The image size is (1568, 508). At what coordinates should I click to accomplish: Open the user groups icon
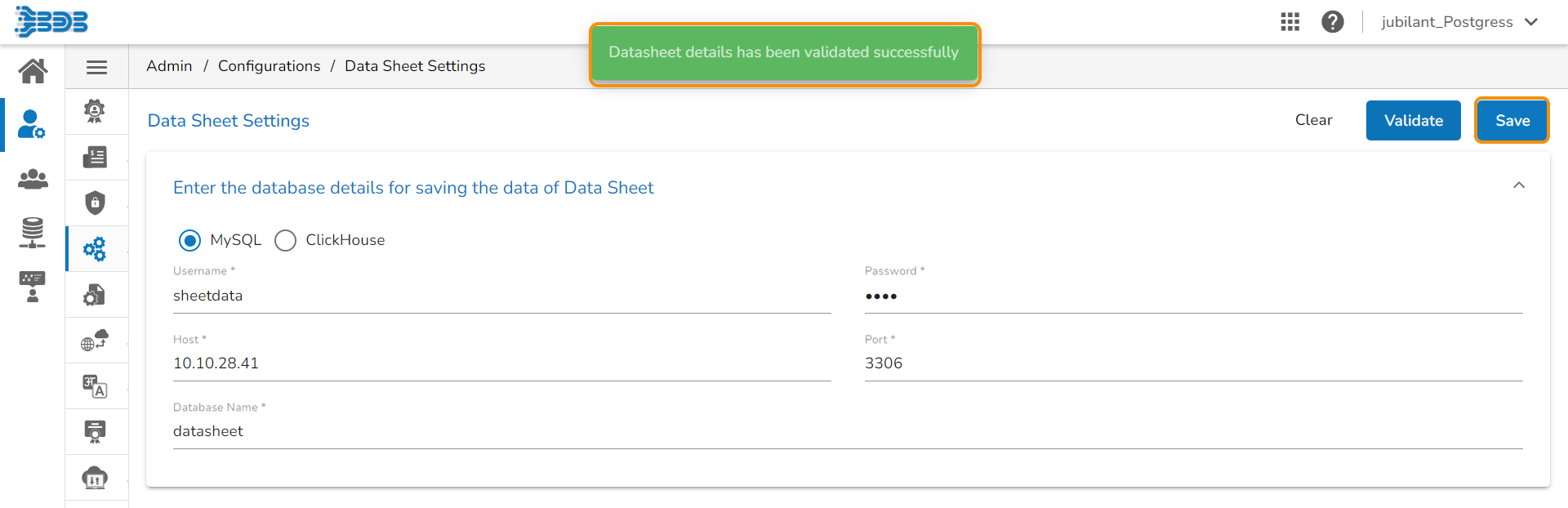click(x=33, y=179)
